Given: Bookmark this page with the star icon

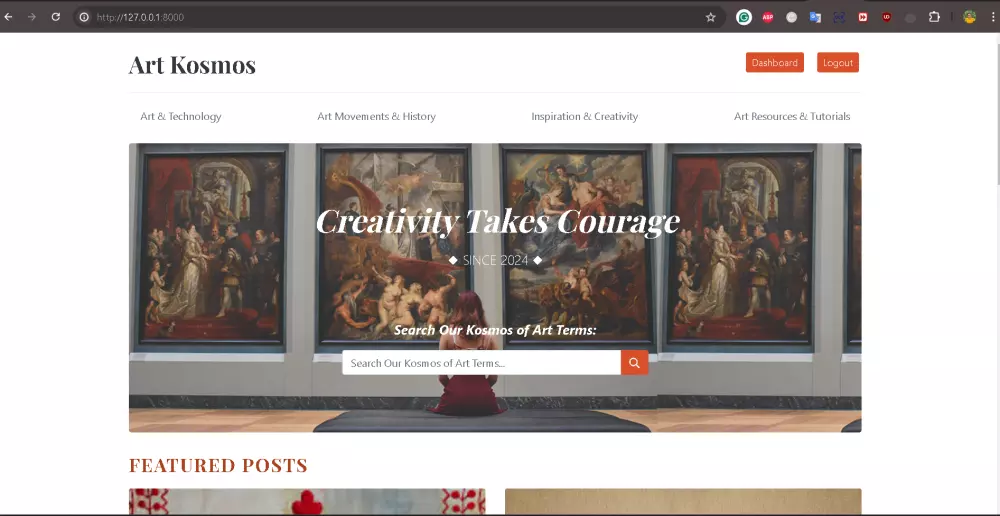Looking at the screenshot, I should [x=710, y=17].
